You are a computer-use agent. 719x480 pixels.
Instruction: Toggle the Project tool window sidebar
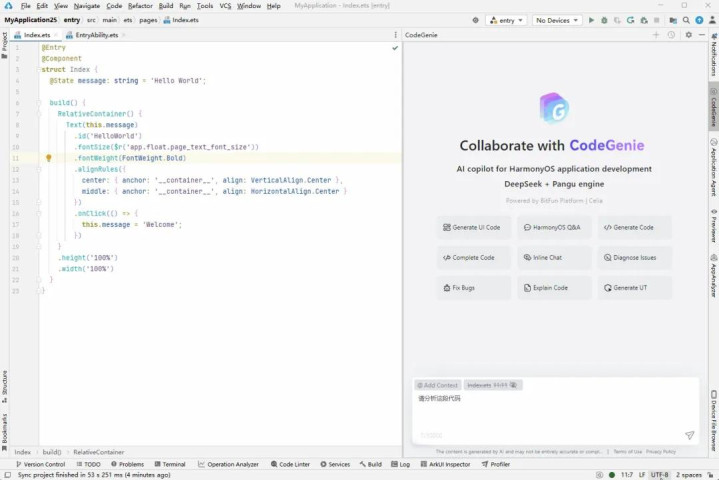[5, 42]
